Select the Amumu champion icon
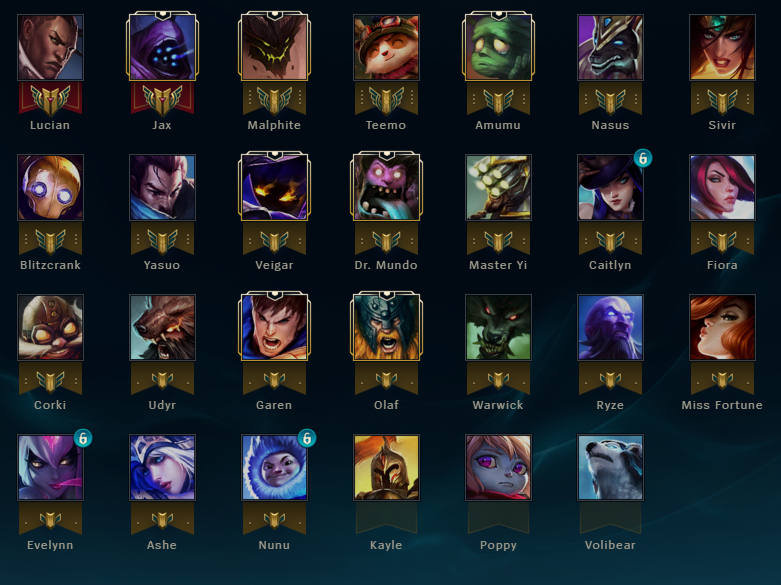The width and height of the screenshot is (781, 585). (x=499, y=47)
